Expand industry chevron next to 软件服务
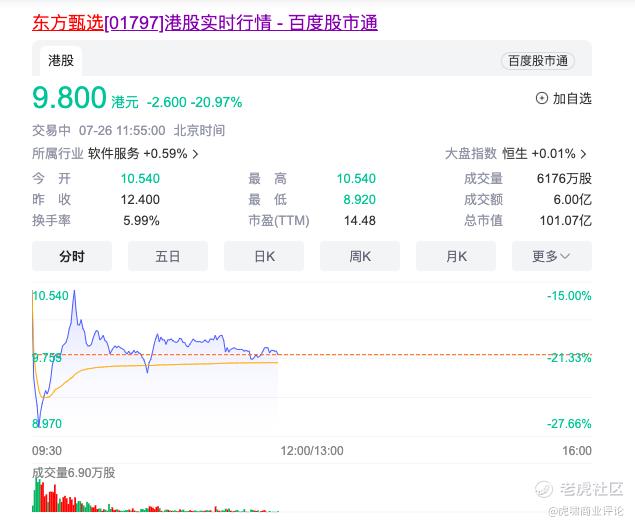Viewport: 635px width, 525px height. coord(195,154)
